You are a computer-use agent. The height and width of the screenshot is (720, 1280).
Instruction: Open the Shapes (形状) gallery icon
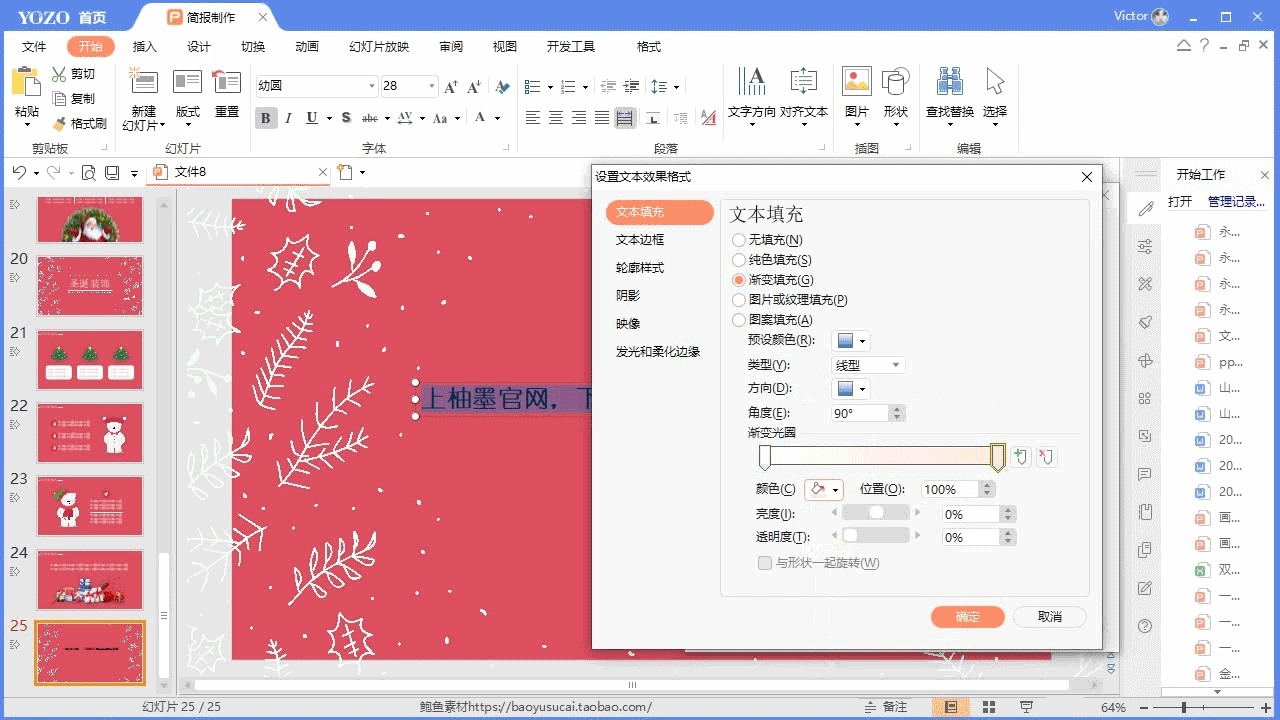tap(895, 83)
